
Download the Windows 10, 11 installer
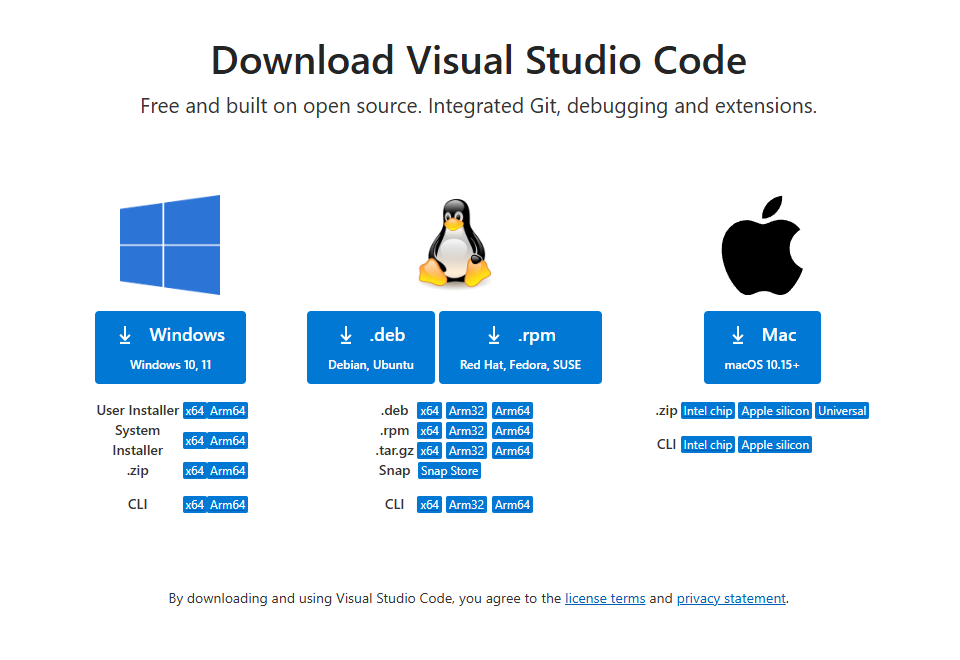[x=170, y=348]
